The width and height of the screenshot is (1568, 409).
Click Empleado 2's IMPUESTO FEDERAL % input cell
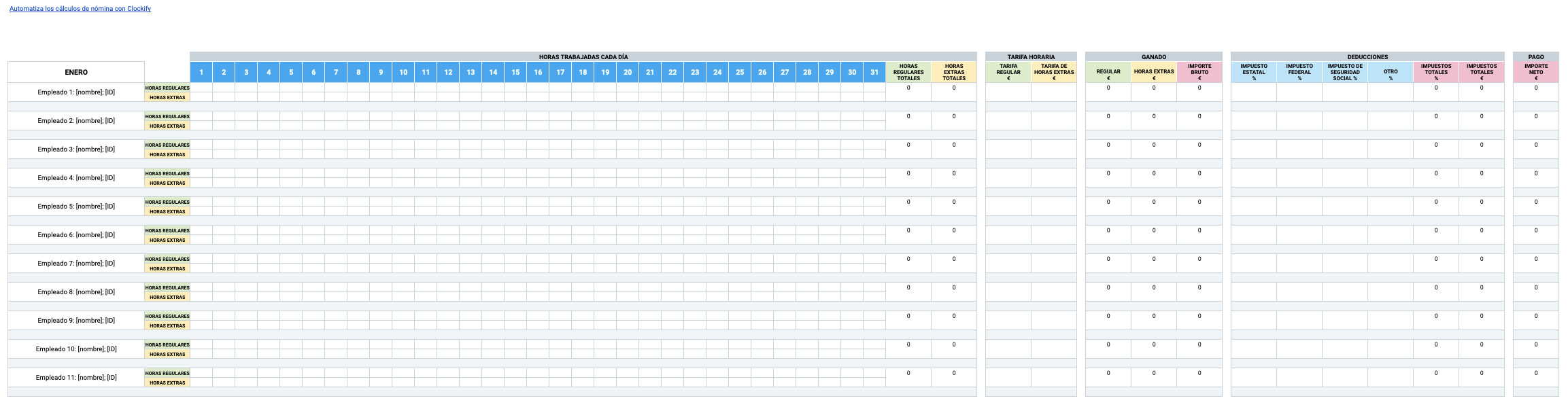(x=1299, y=121)
